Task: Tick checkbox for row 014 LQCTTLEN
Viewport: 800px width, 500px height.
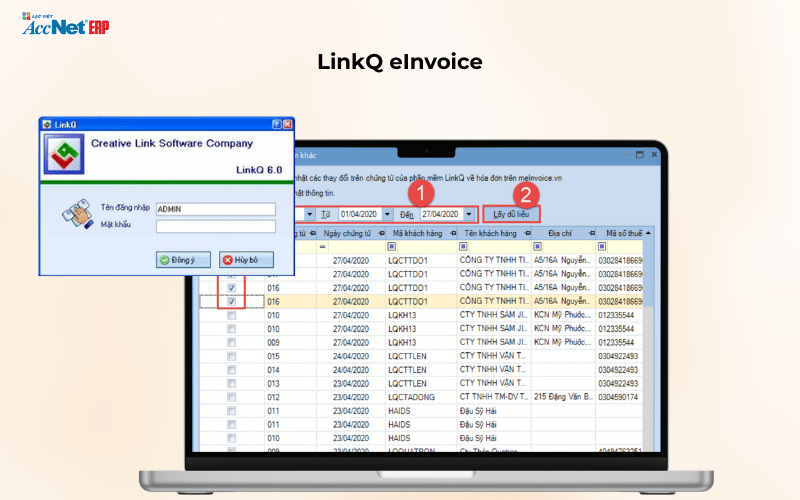Action: pos(232,370)
